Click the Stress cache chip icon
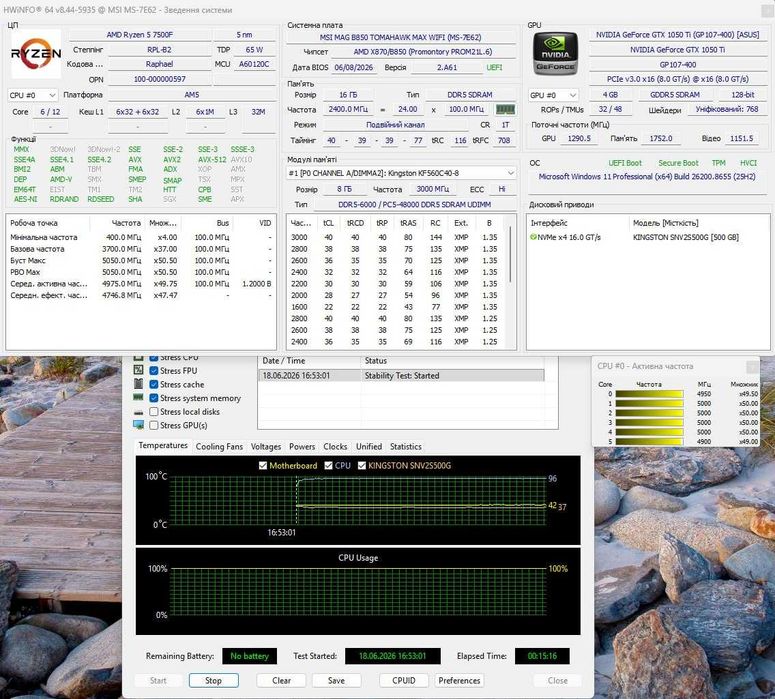The height and width of the screenshot is (699, 775). click(x=138, y=384)
